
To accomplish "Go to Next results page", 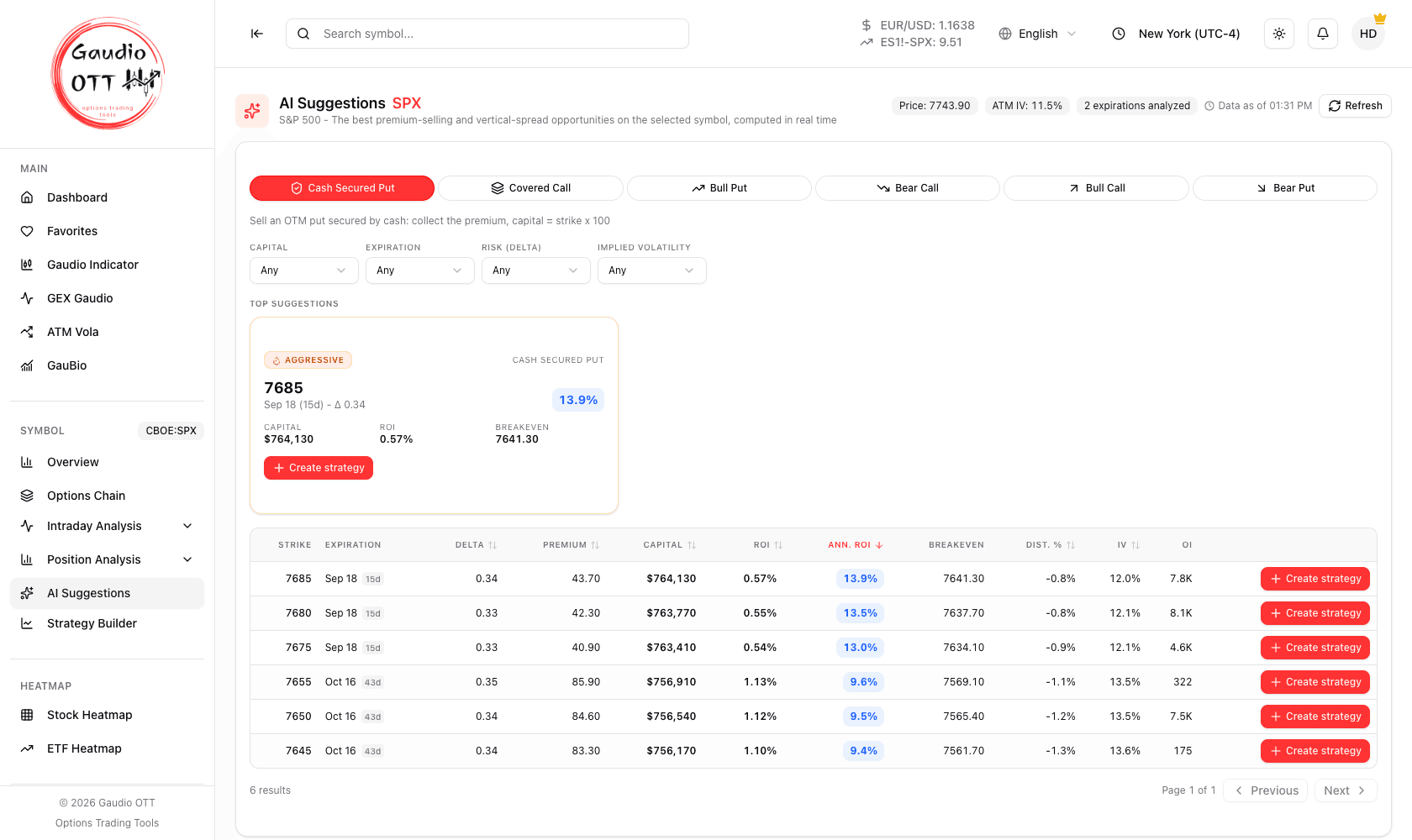I will pyautogui.click(x=1346, y=790).
